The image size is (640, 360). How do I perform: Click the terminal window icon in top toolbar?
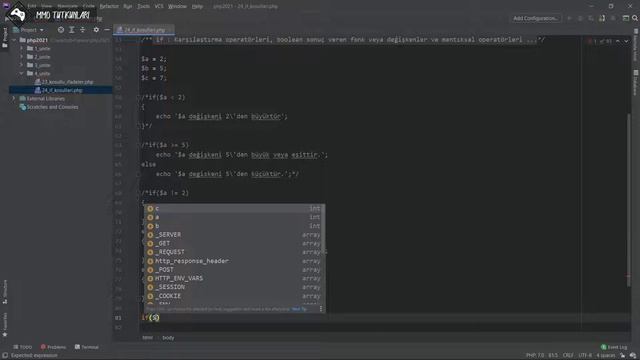coord(626,18)
